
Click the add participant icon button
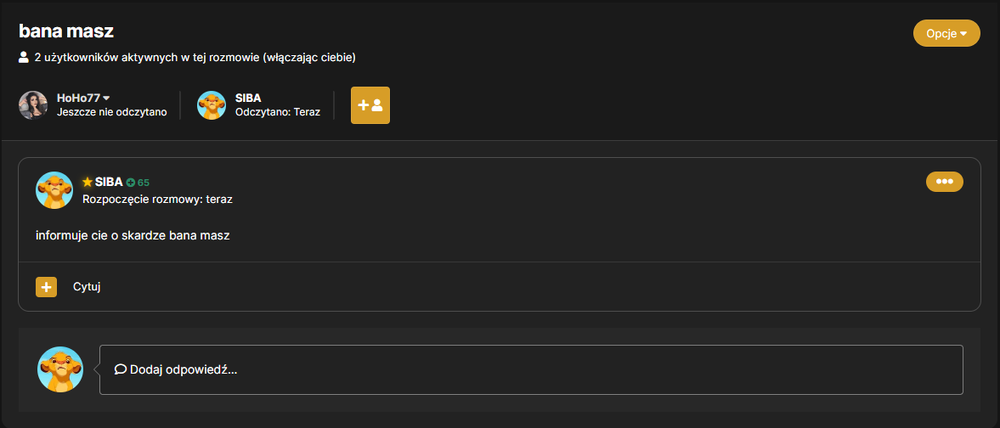[x=370, y=105]
